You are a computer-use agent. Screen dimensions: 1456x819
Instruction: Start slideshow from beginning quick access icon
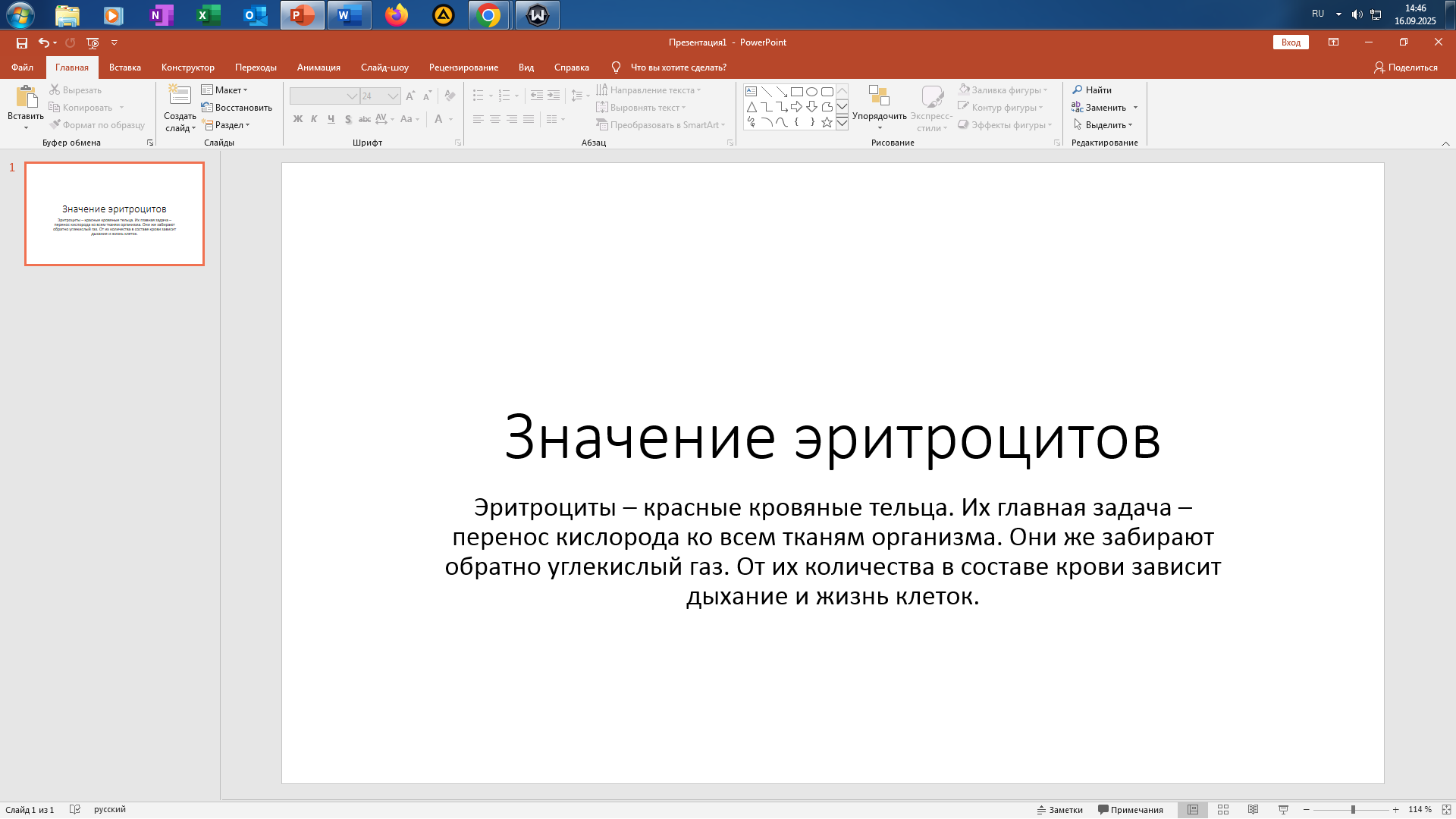coord(93,43)
